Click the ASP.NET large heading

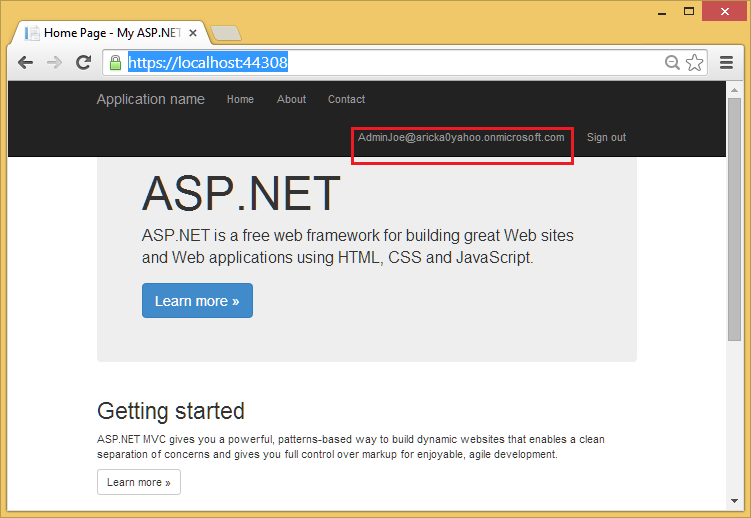(241, 193)
